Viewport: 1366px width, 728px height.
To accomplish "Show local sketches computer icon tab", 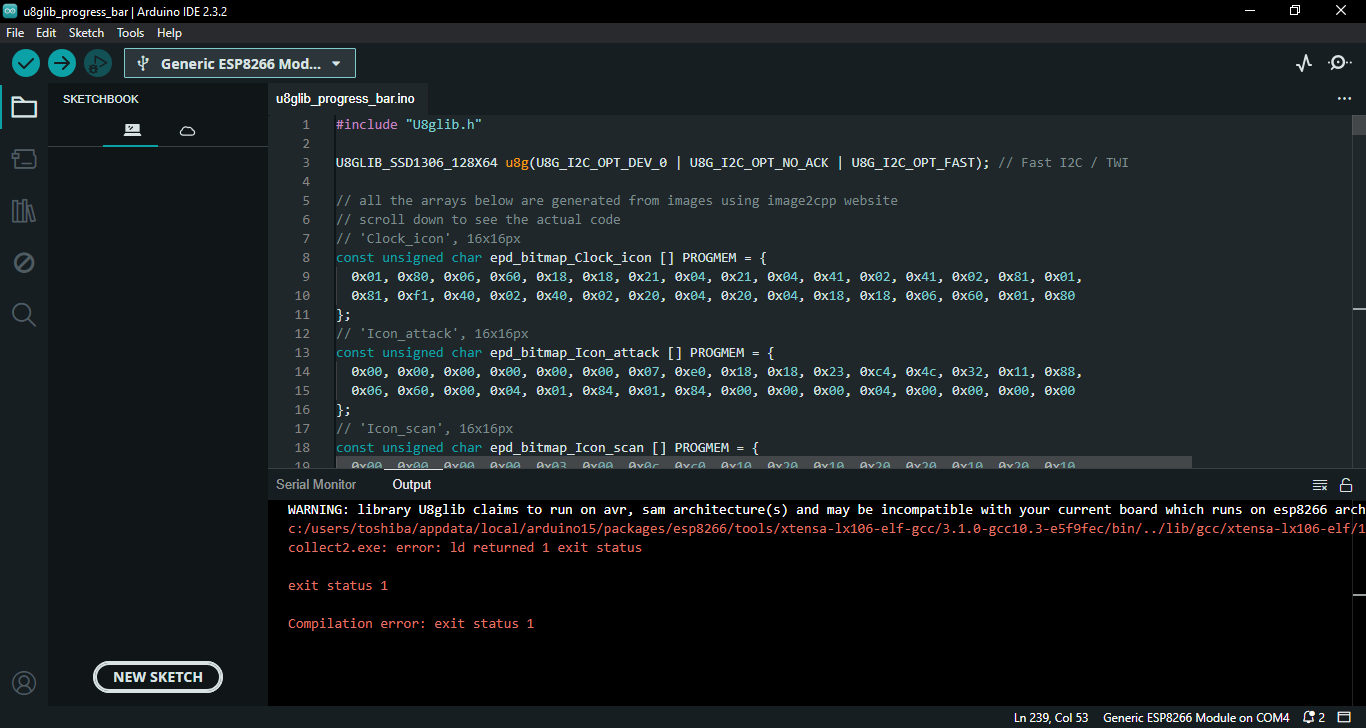I will pyautogui.click(x=131, y=130).
